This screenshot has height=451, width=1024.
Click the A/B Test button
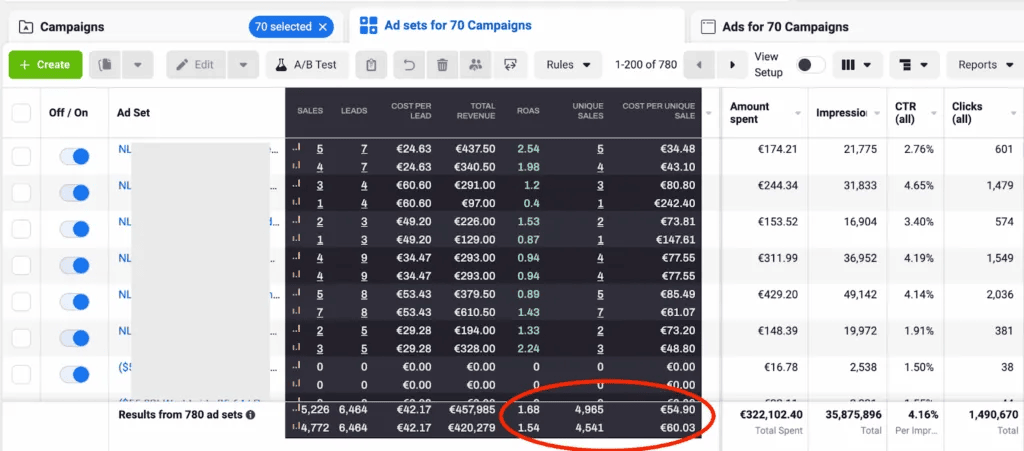[x=306, y=65]
